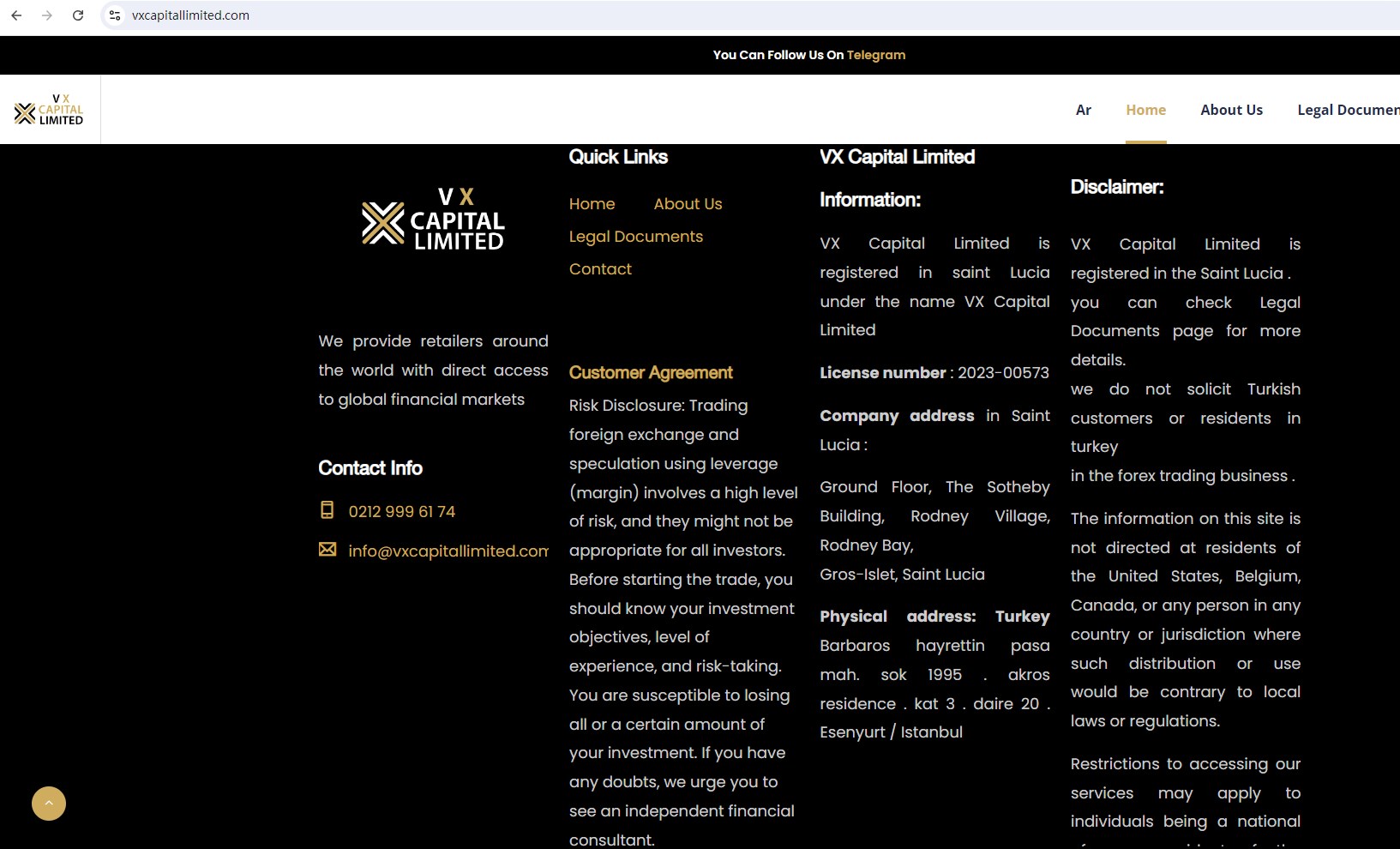1400x849 pixels.
Task: Click the Contact Info heading
Action: click(x=370, y=468)
